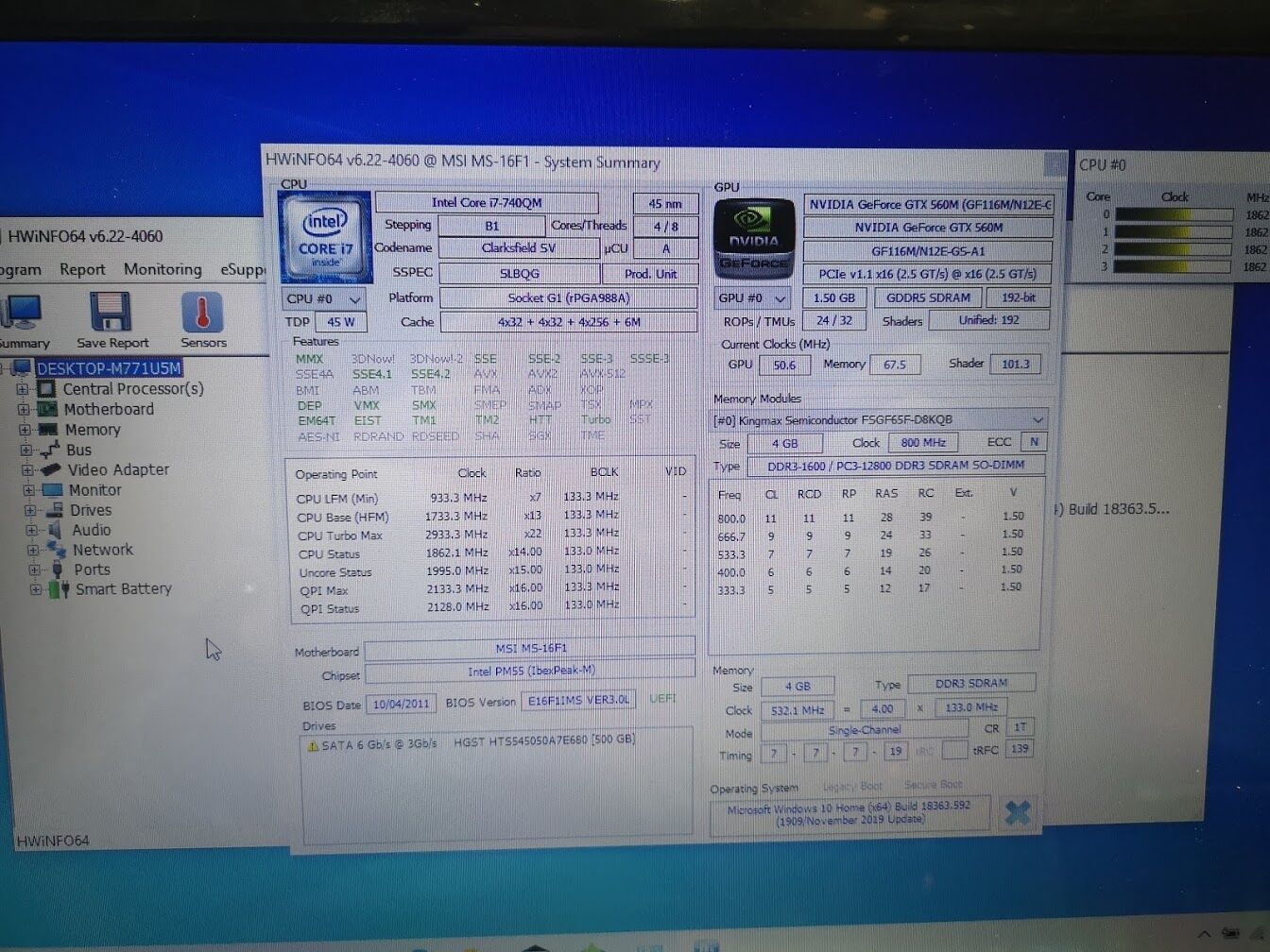The height and width of the screenshot is (952, 1270).
Task: Click the 45 W TDP value
Action: (341, 322)
